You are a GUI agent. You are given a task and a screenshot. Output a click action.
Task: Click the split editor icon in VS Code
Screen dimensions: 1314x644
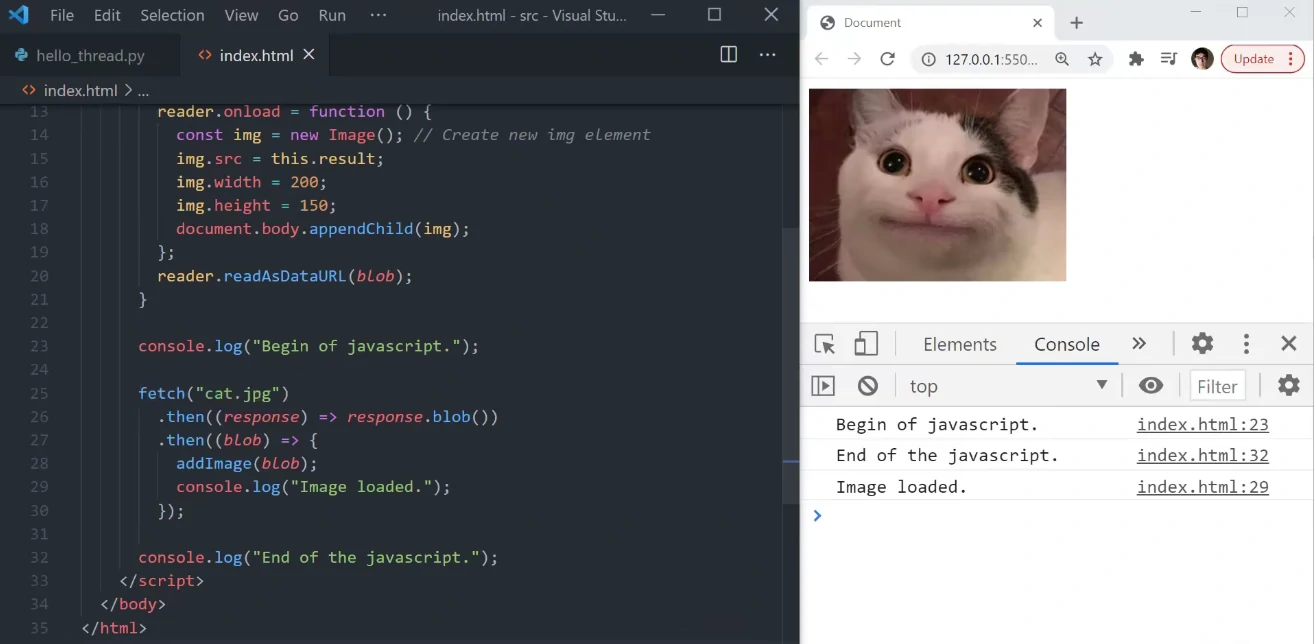click(x=729, y=55)
